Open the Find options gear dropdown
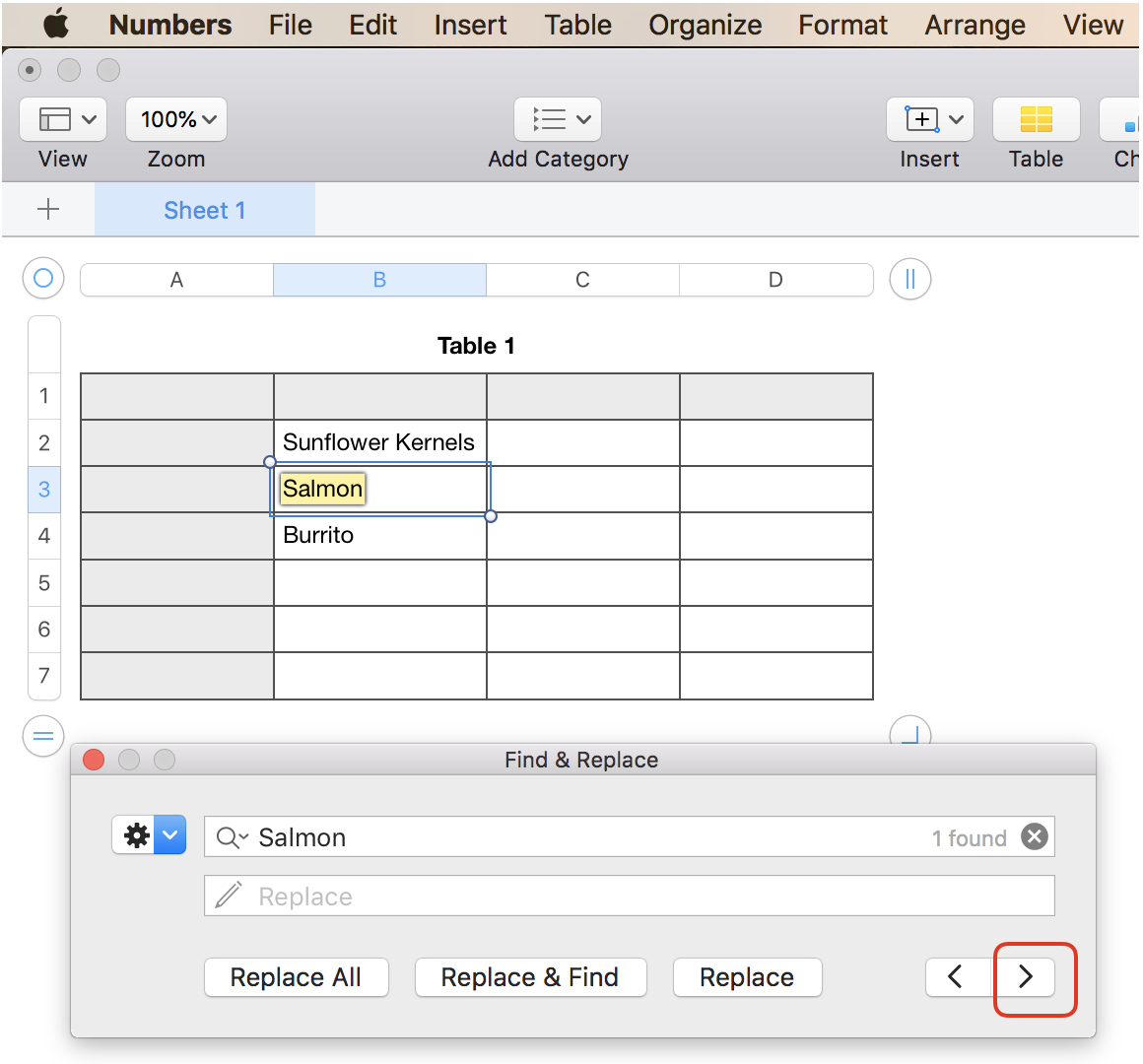 pyautogui.click(x=149, y=835)
